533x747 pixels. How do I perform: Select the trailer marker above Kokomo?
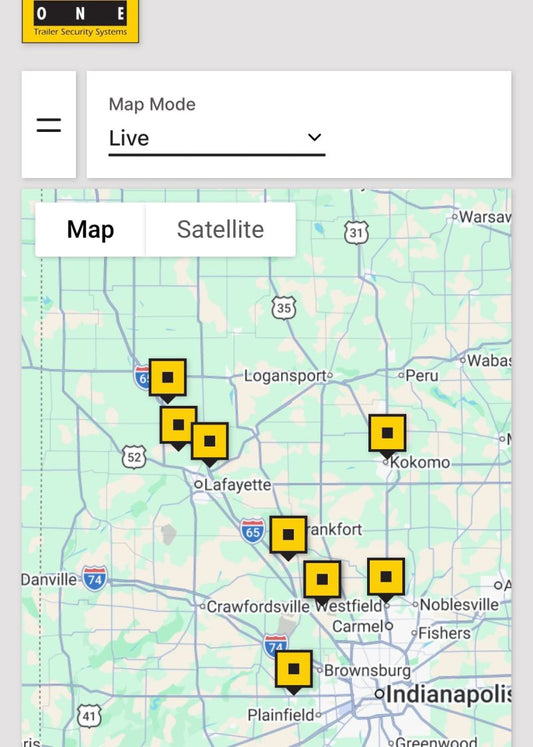click(x=388, y=436)
